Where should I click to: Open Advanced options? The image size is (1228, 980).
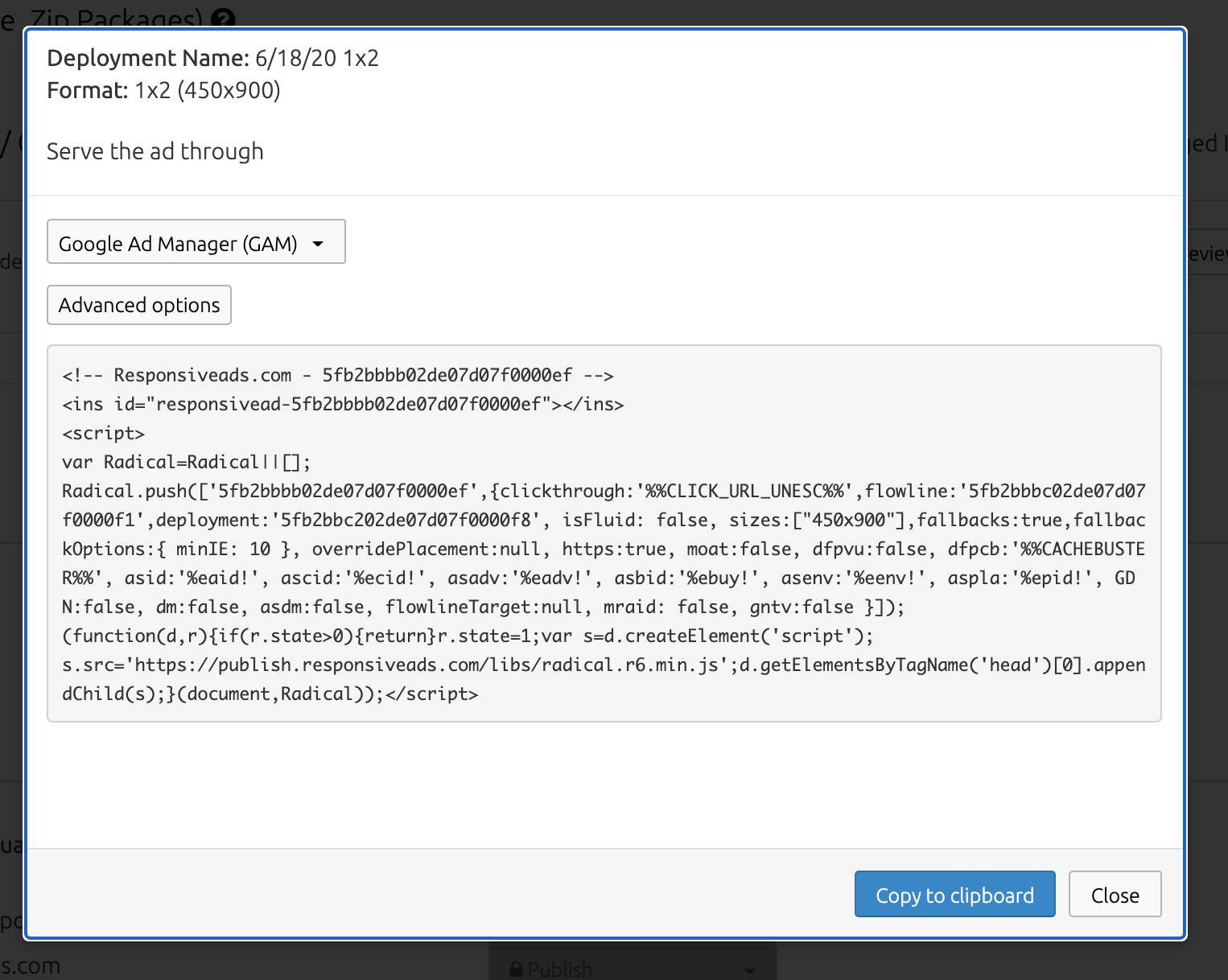point(139,305)
